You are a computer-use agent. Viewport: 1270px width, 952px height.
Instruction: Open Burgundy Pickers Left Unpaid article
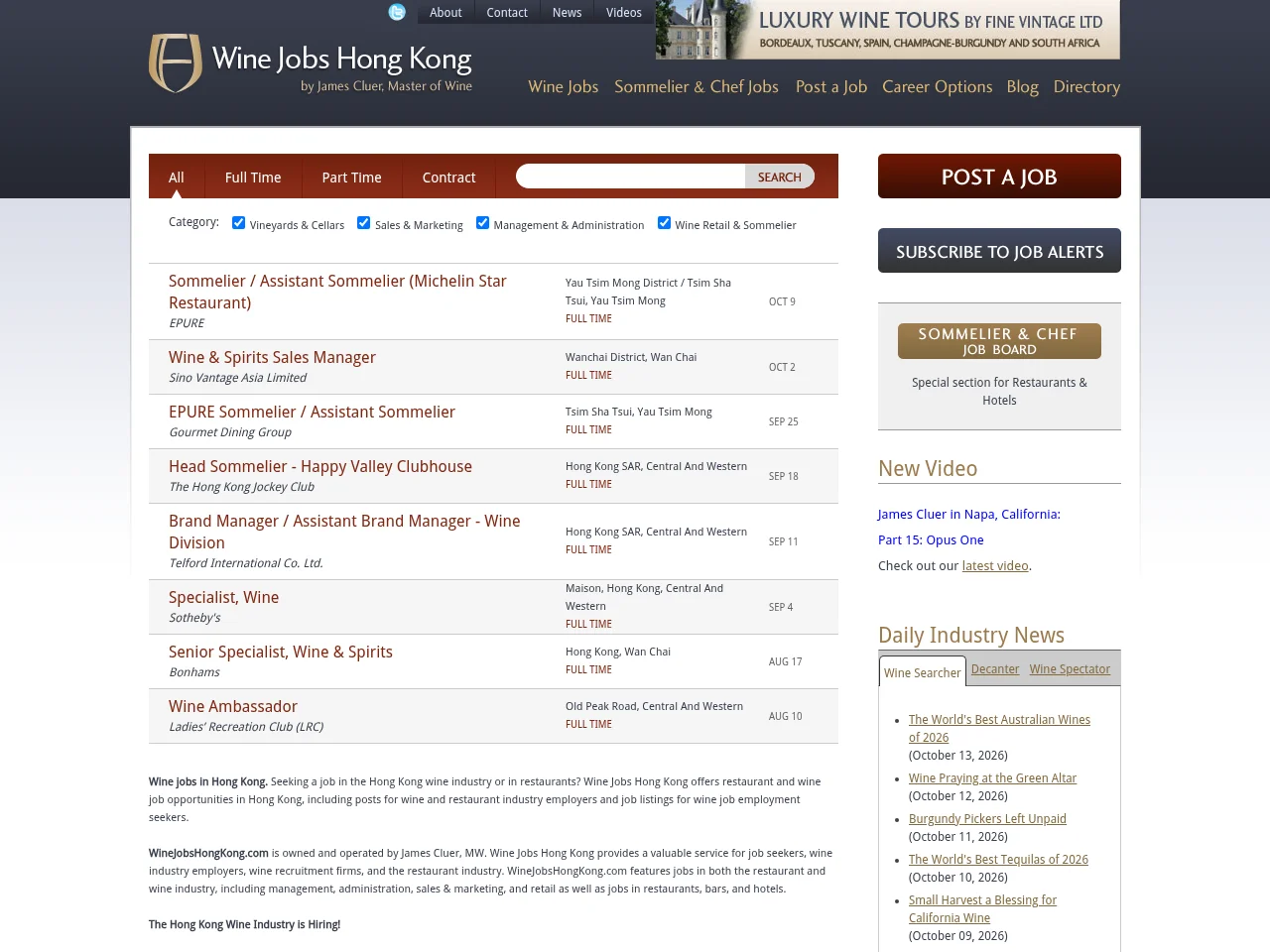(x=987, y=819)
